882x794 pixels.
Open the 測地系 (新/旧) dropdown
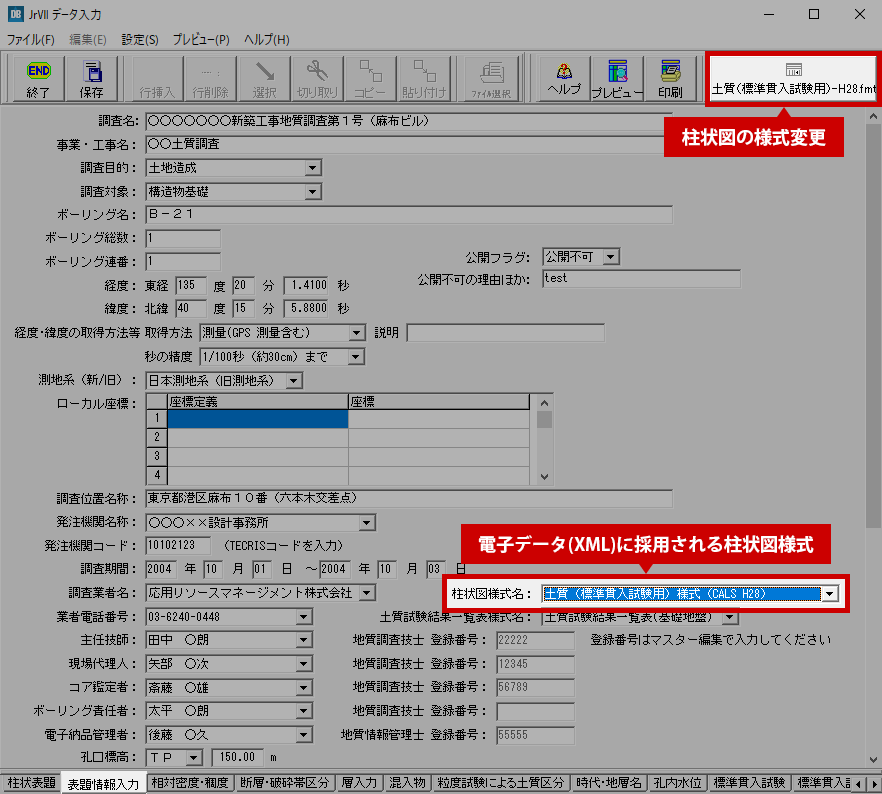pyautogui.click(x=292, y=380)
